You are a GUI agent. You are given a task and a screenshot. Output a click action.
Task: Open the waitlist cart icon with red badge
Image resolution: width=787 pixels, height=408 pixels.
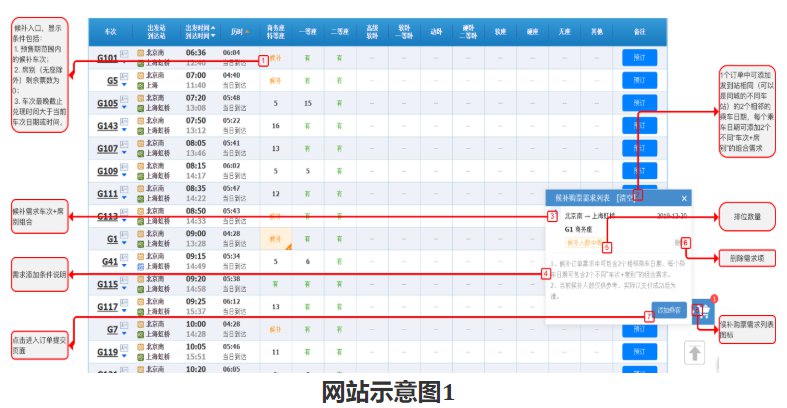click(703, 311)
